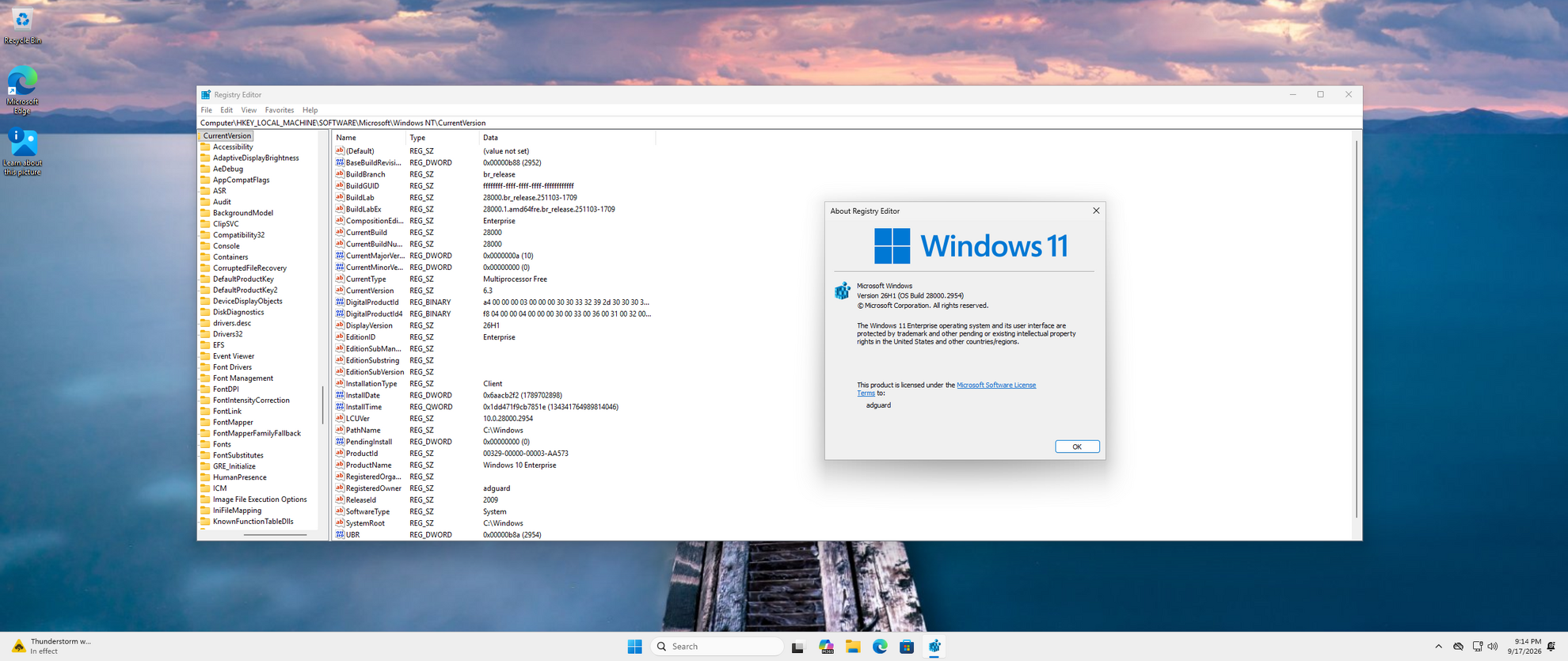The height and width of the screenshot is (661, 1568).
Task: Click the tree pane horizontal scrollbar
Action: coord(275,535)
